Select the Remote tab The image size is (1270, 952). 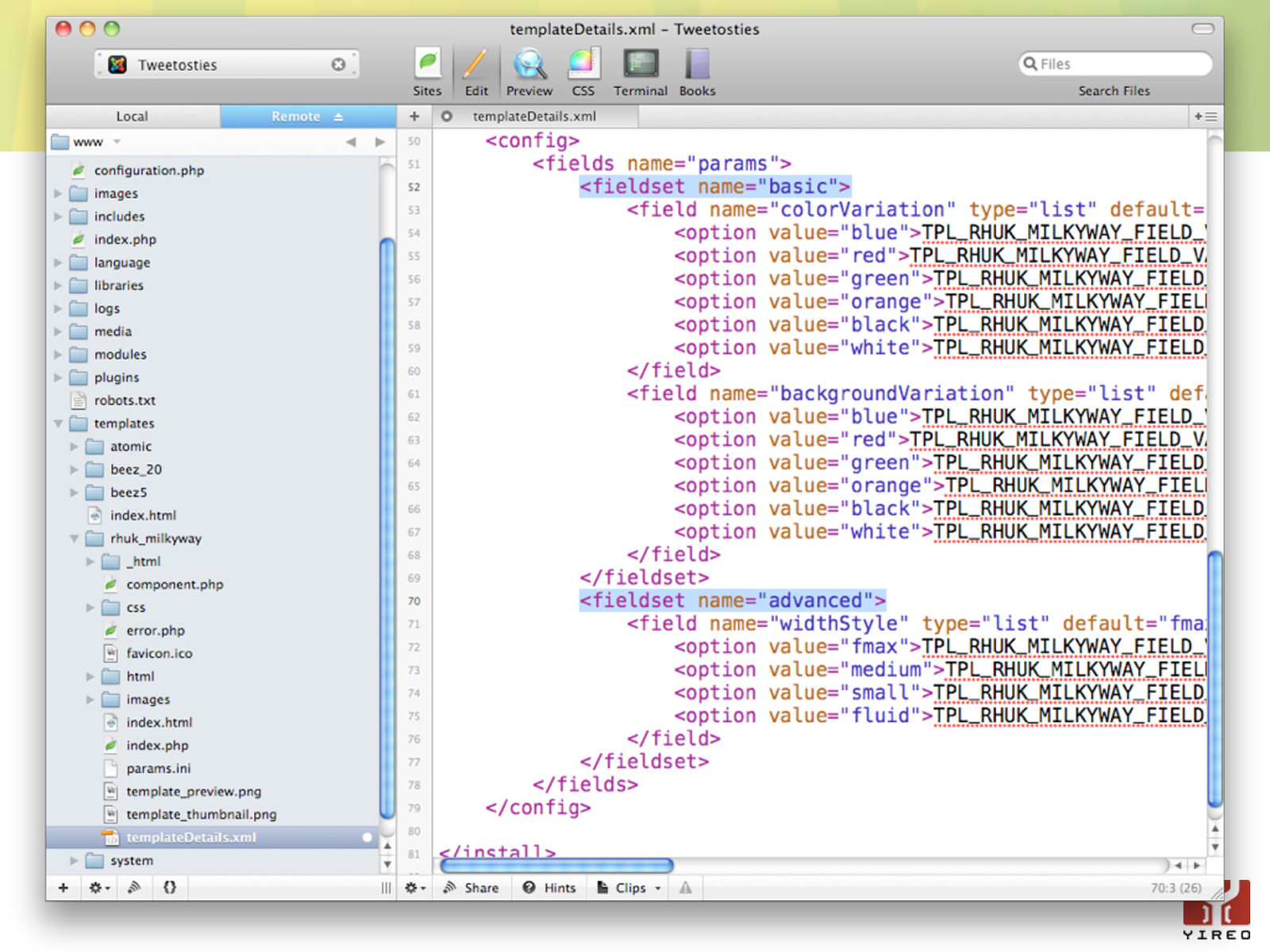(308, 117)
